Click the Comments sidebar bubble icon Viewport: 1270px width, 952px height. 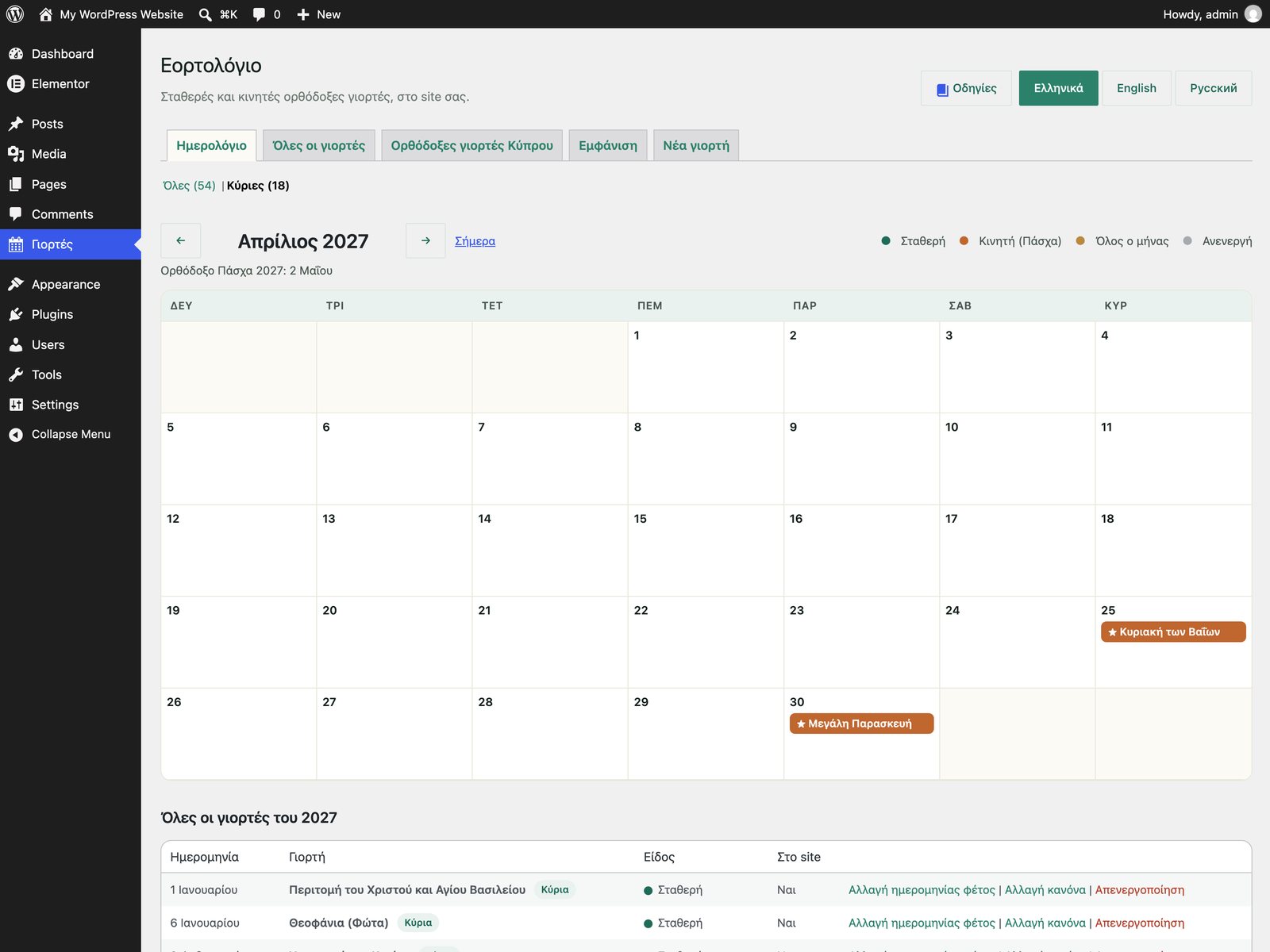16,214
